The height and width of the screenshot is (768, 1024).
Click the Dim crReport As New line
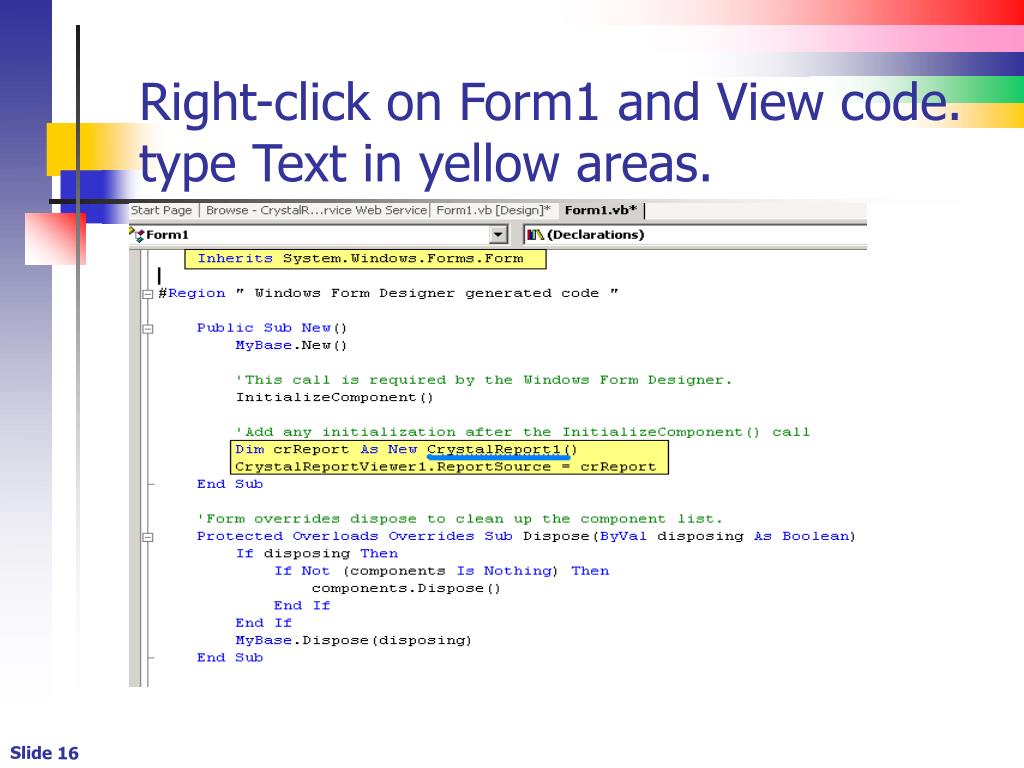406,449
